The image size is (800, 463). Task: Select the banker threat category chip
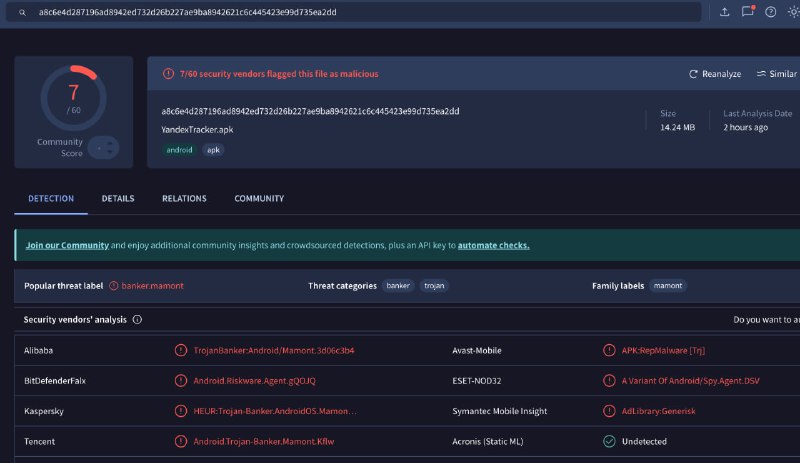[x=398, y=286]
